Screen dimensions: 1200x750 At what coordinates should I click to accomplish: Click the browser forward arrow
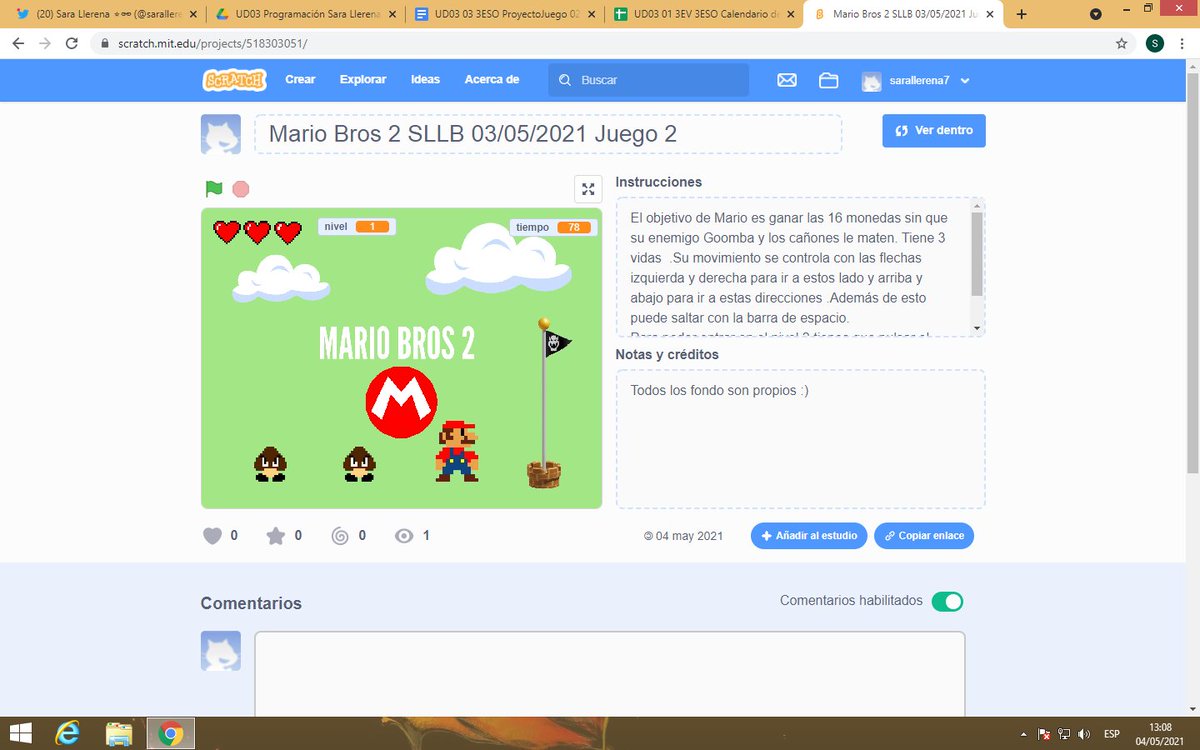[x=46, y=44]
